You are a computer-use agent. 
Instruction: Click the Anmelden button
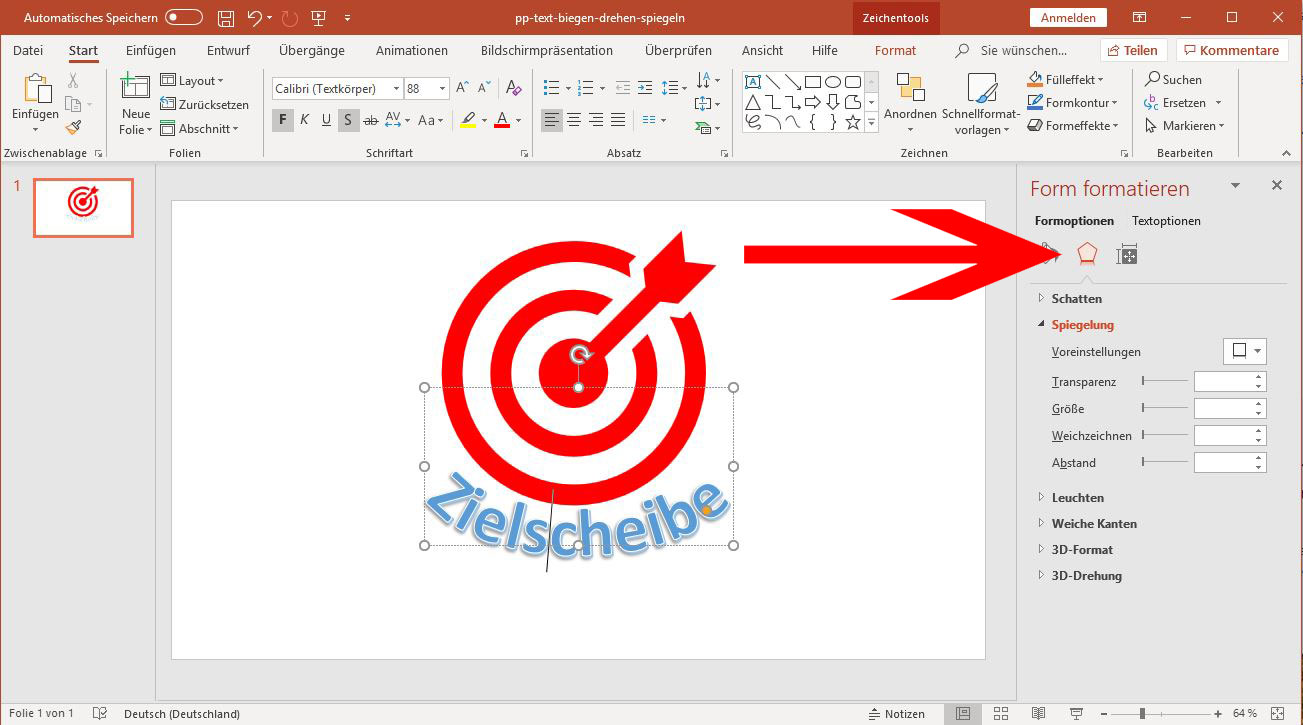coord(1068,17)
